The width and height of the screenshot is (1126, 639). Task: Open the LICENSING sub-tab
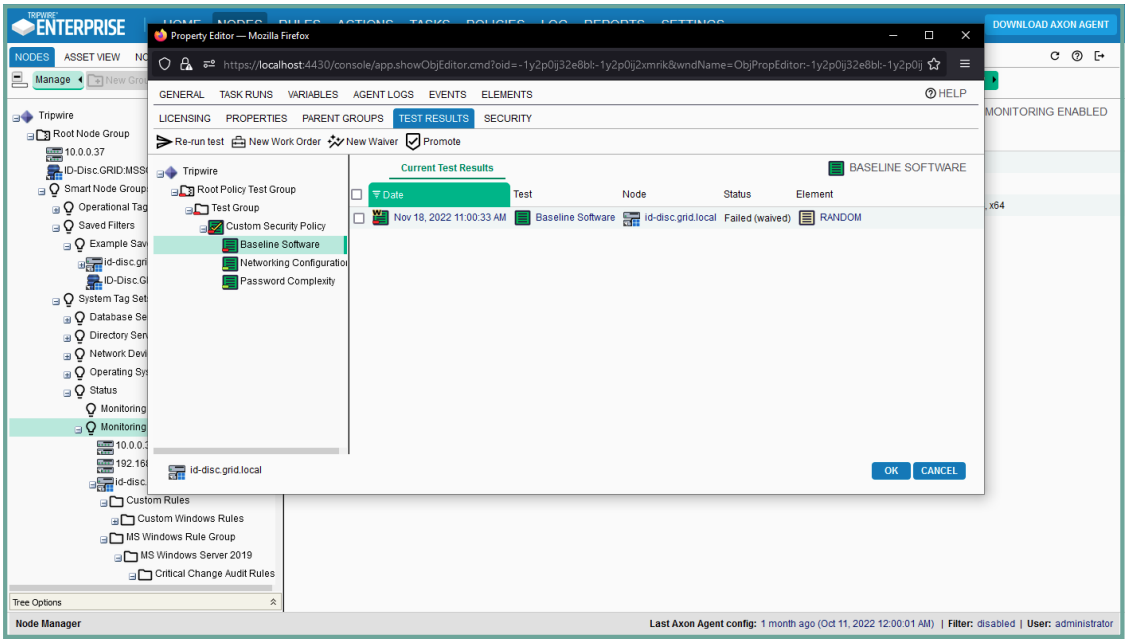click(185, 118)
